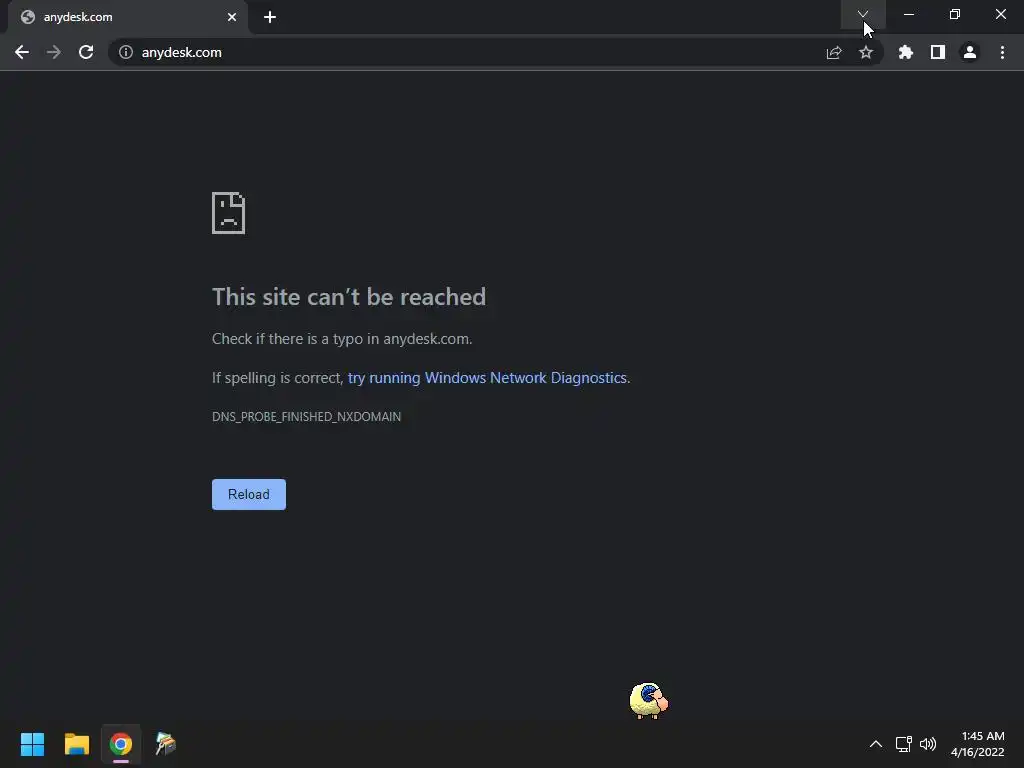The width and height of the screenshot is (1024, 768).
Task: Open the network status tray icon
Action: click(x=904, y=744)
